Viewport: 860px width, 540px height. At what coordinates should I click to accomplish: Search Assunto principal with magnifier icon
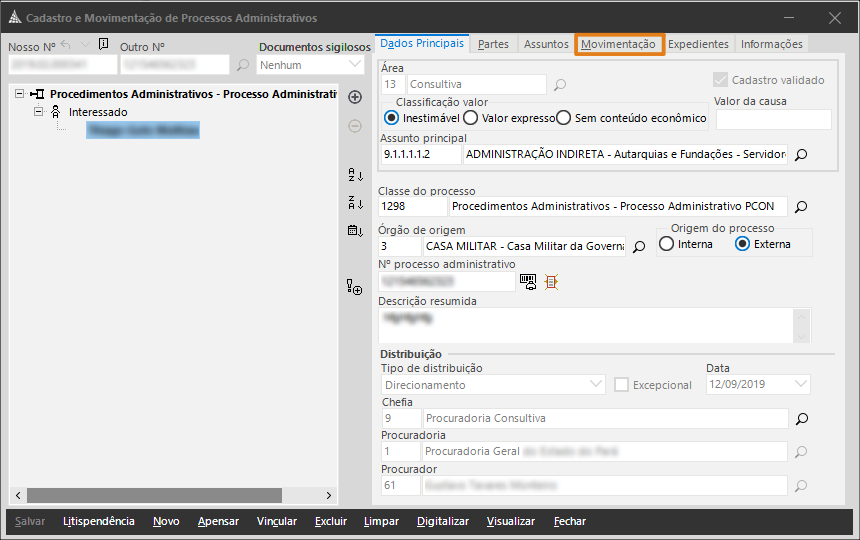[x=800, y=155]
